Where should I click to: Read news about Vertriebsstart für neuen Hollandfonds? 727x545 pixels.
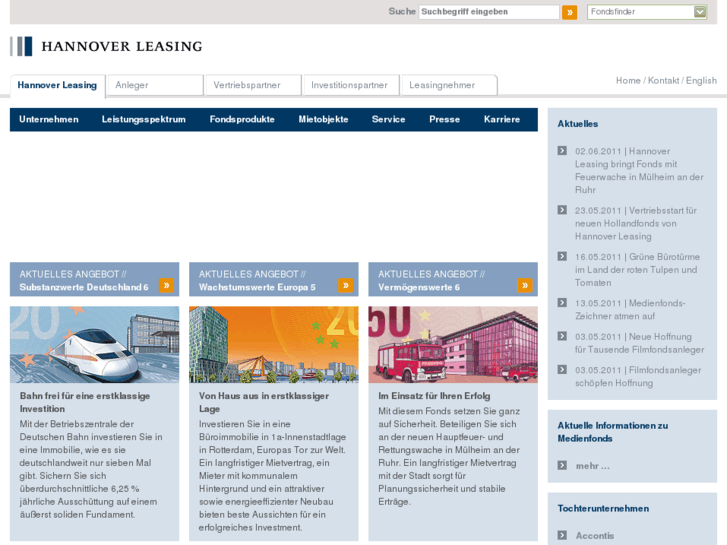point(636,224)
